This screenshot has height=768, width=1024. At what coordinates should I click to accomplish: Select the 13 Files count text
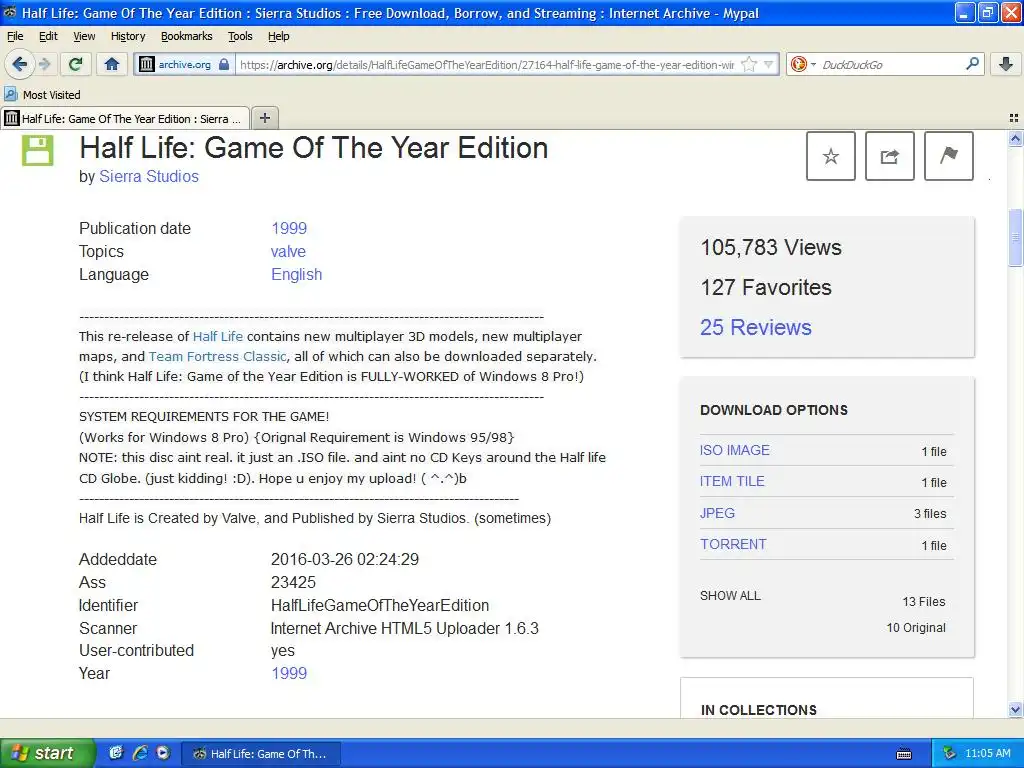point(924,601)
